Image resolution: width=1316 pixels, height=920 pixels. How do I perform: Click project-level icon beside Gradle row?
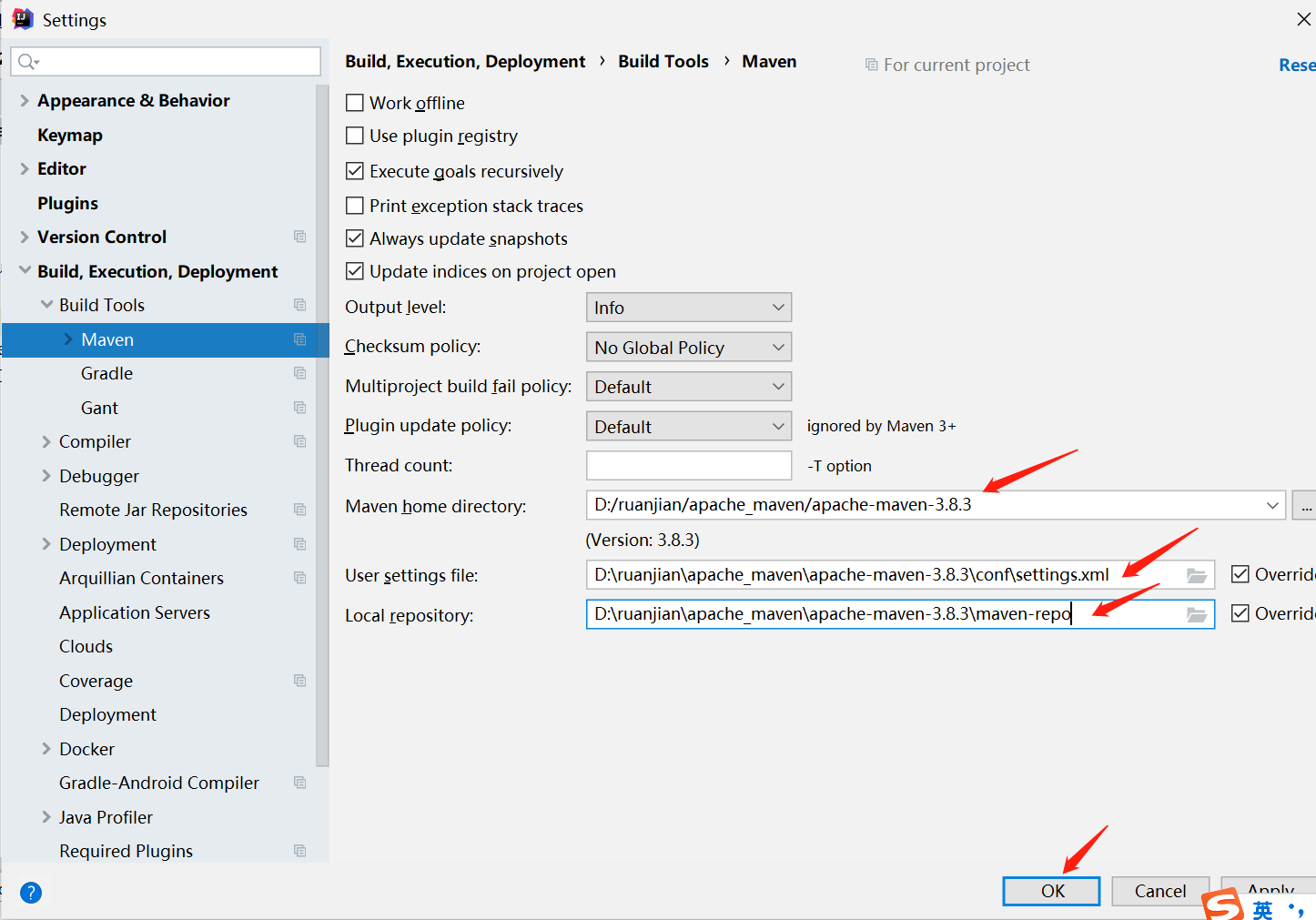click(299, 373)
